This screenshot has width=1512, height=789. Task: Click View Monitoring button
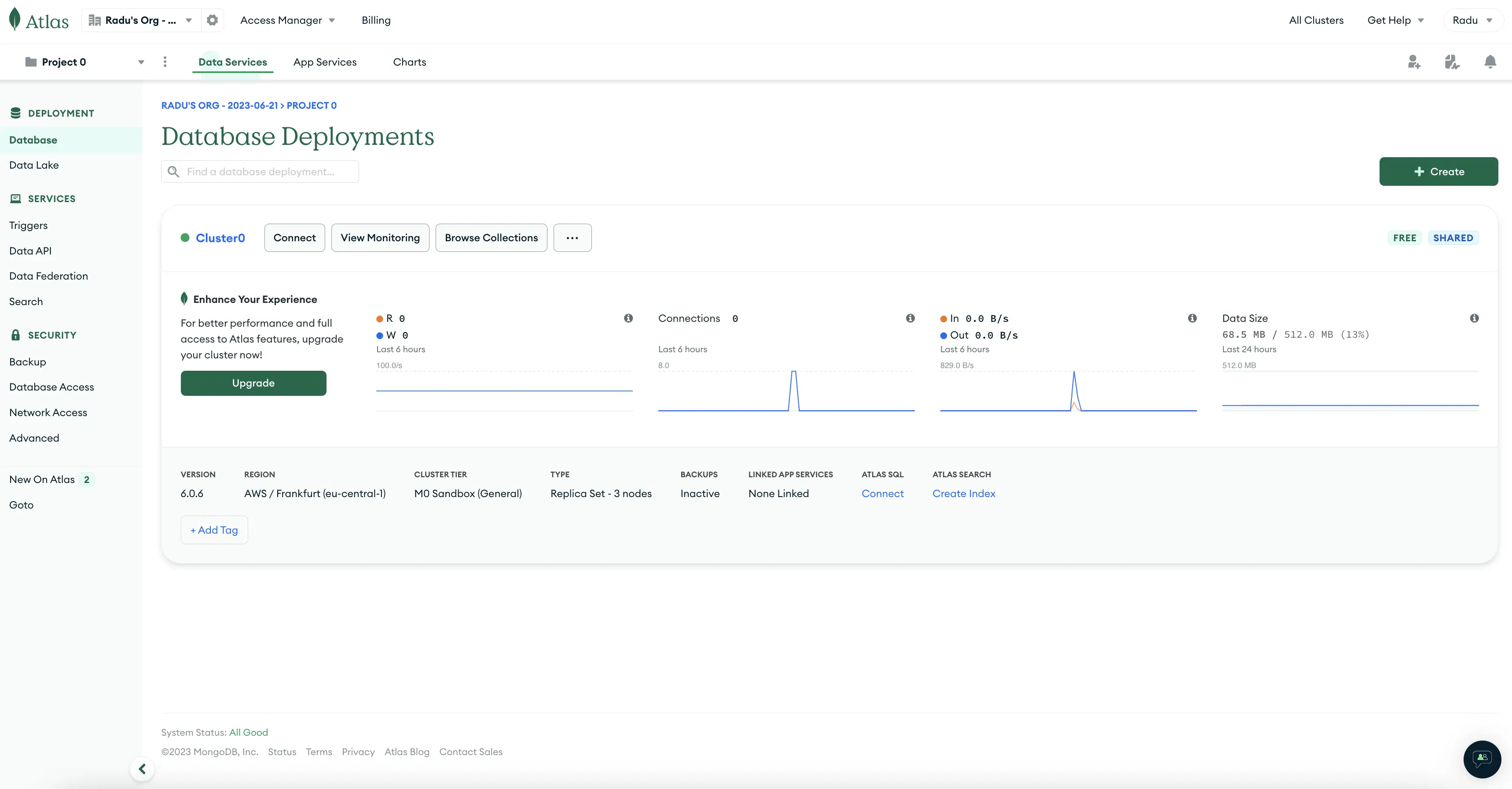coord(380,238)
